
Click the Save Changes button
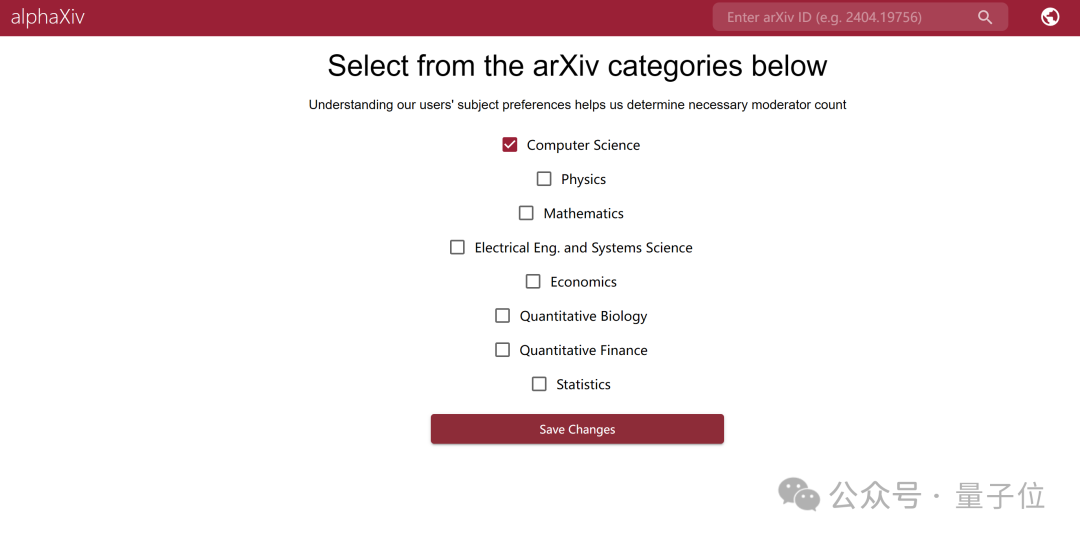click(577, 429)
